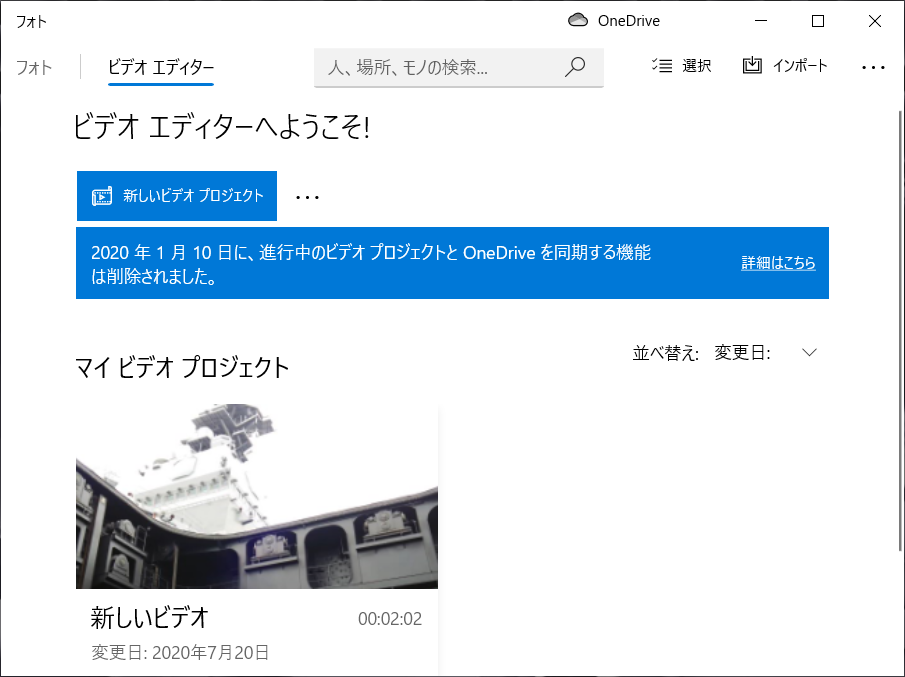This screenshot has width=905, height=677.
Task: Open the top-right more options ellipsis
Action: point(873,68)
